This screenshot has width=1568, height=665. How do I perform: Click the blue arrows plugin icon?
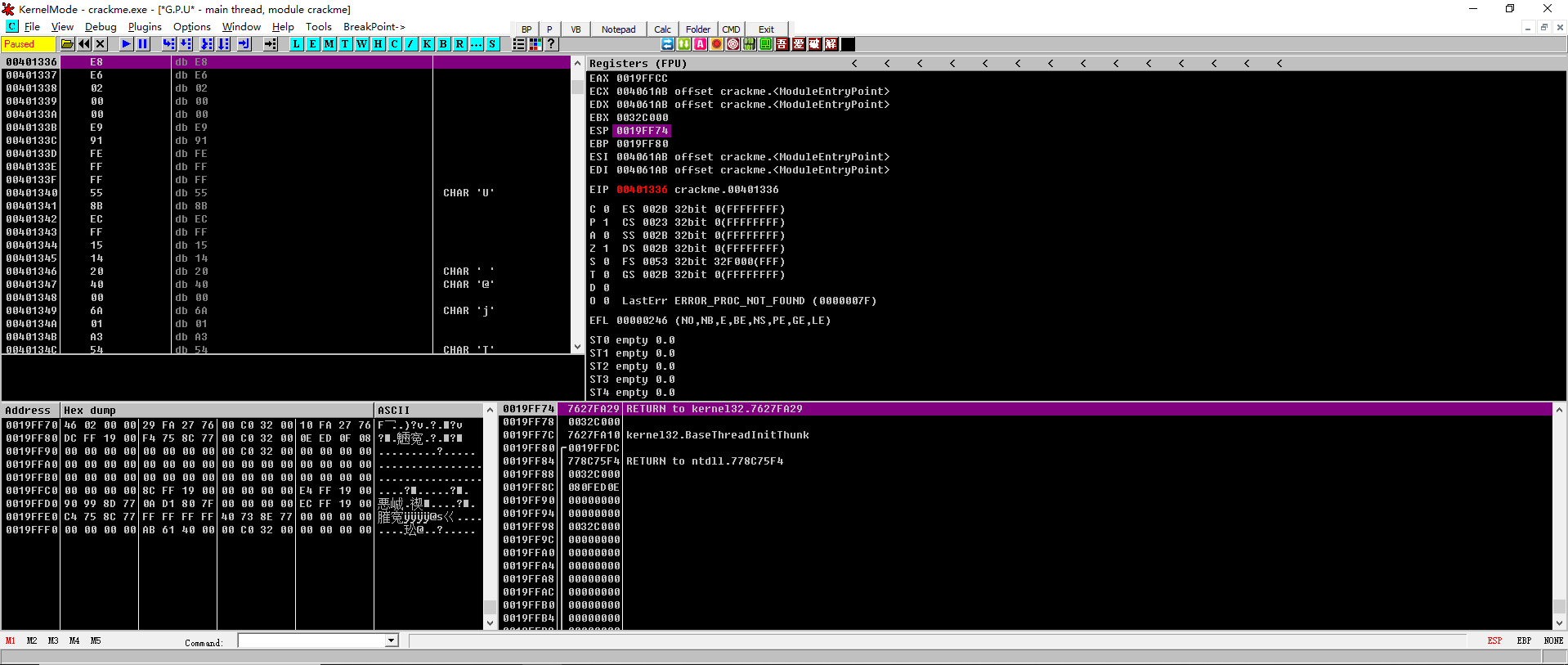tap(668, 44)
